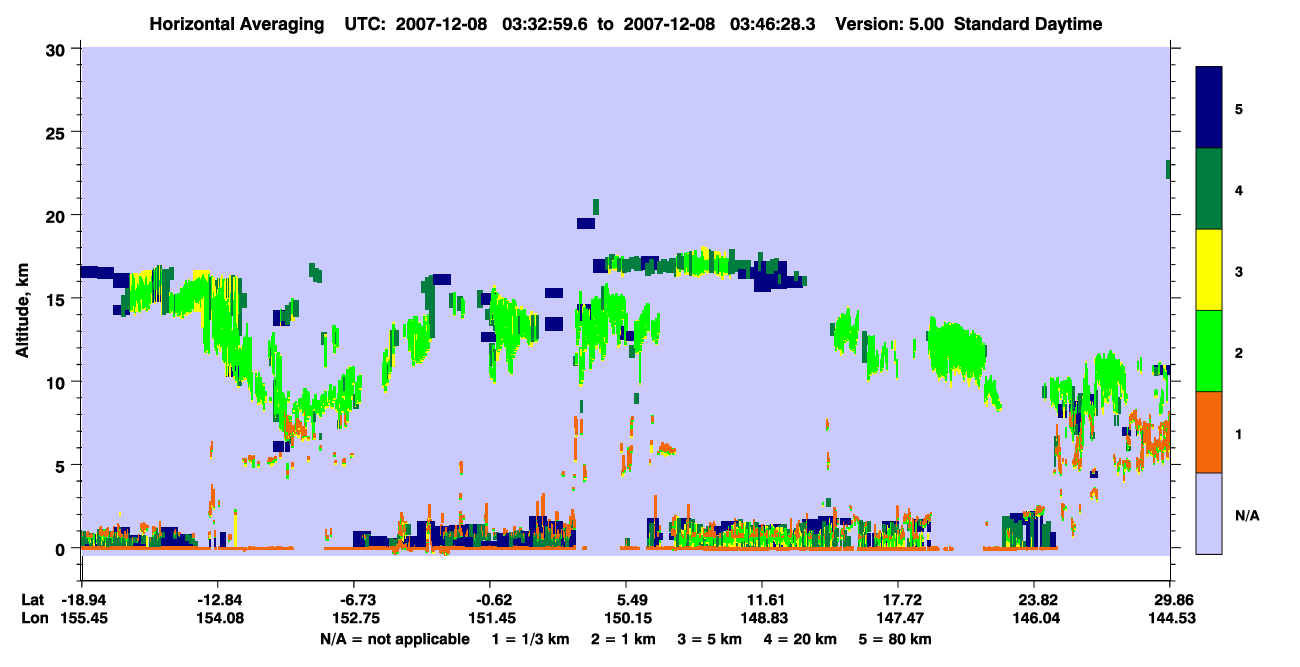Click longitude value '152.75'
Image resolution: width=1300 pixels, height=667 pixels.
point(354,618)
